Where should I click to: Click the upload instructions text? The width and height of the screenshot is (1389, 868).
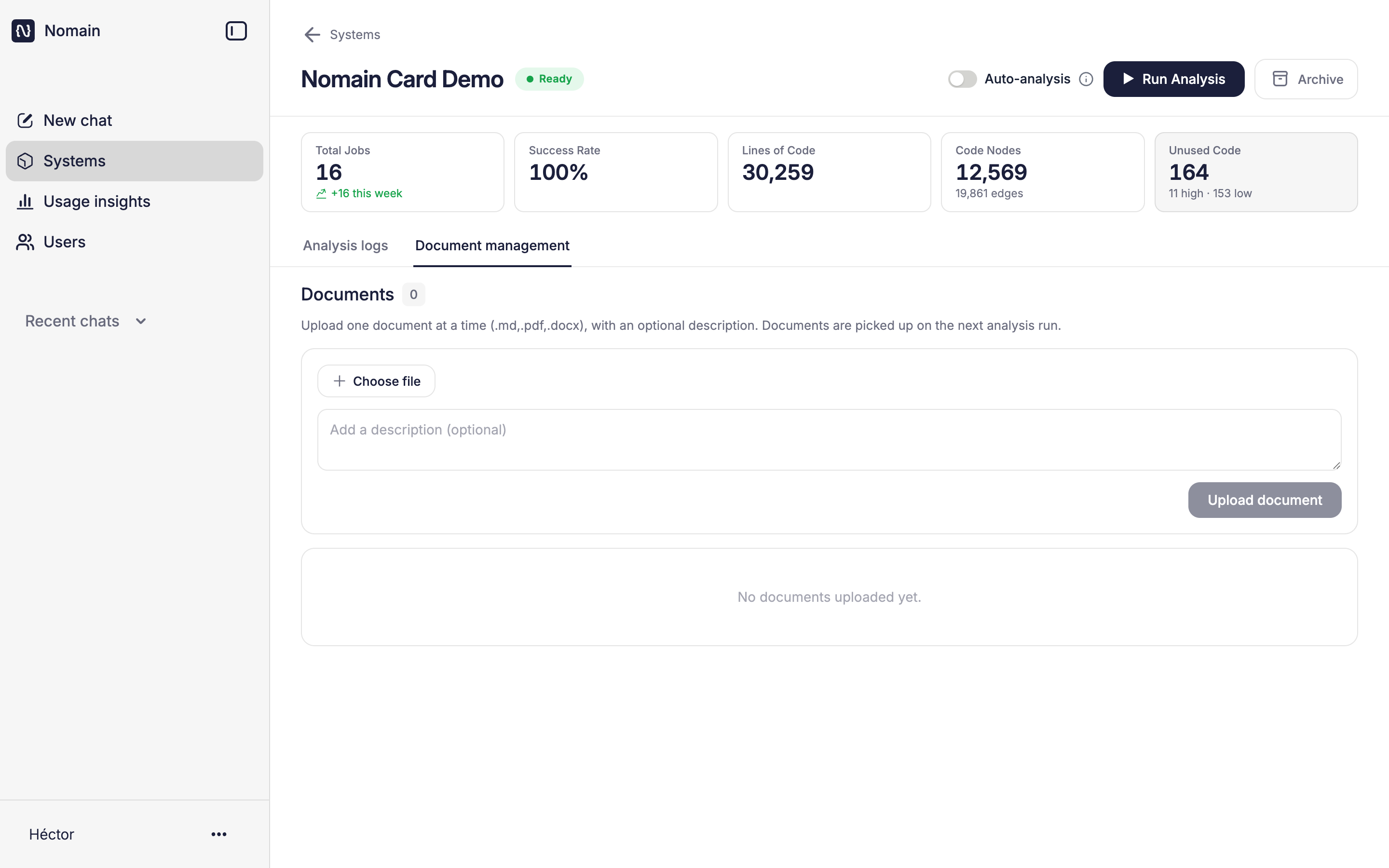tap(681, 325)
